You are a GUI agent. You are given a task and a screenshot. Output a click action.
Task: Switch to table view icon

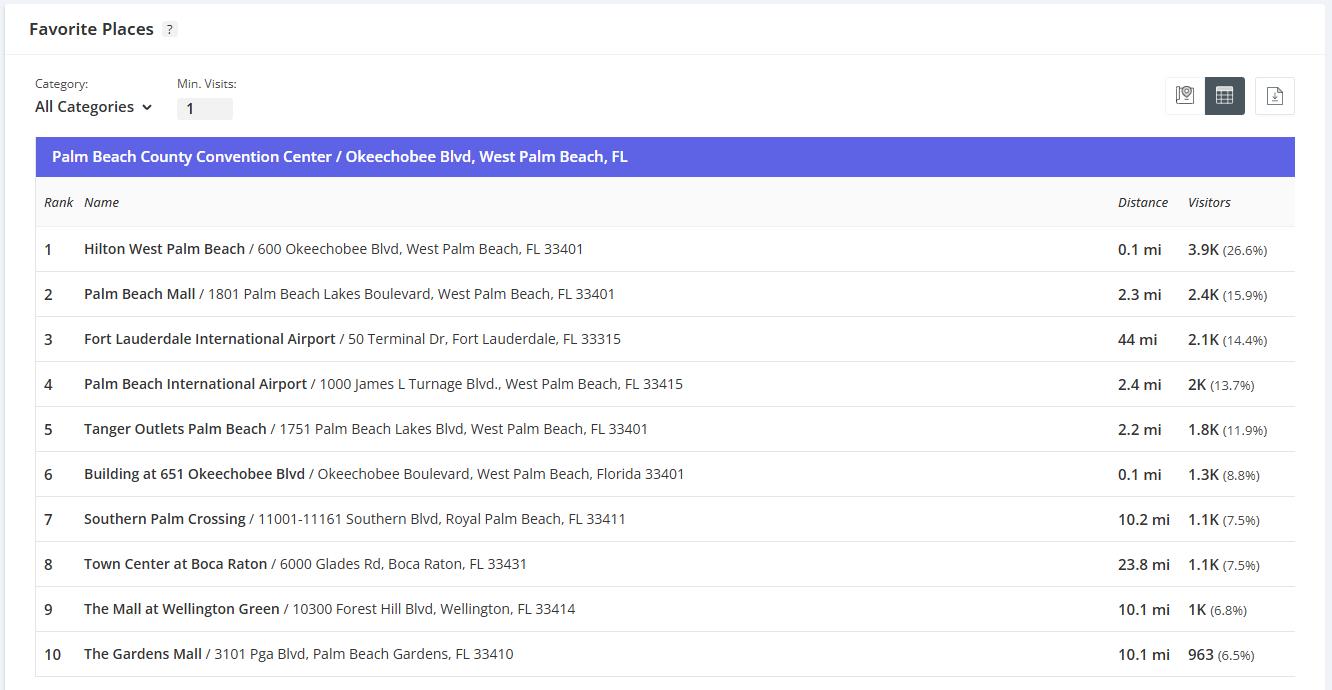click(1225, 96)
